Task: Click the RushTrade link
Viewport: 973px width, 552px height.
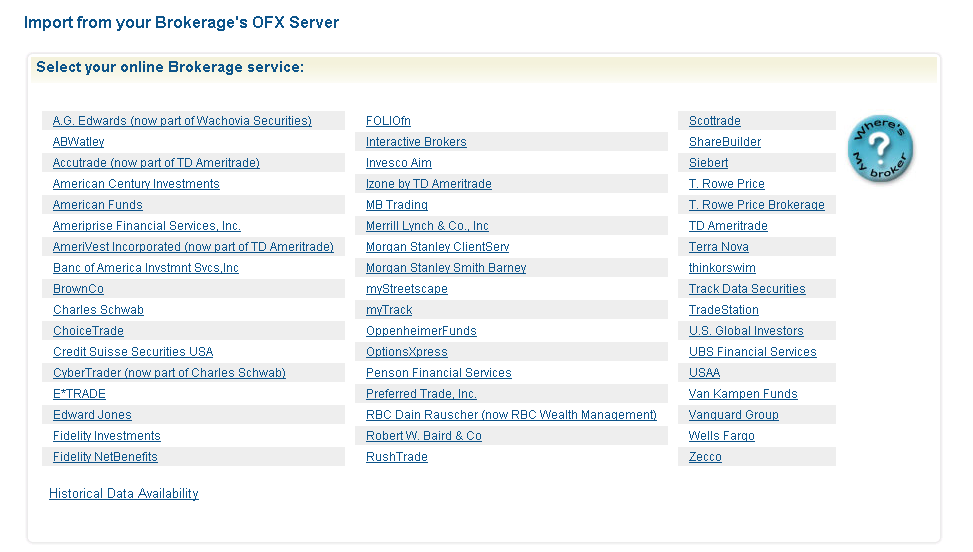Action: [397, 457]
